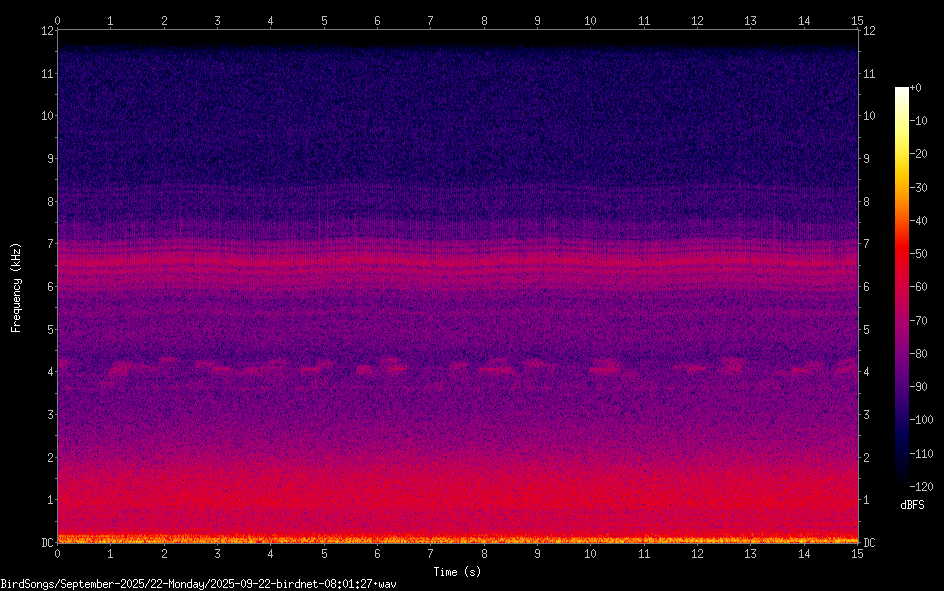
Task: Click the '-60' color scale label
Action: [918, 287]
